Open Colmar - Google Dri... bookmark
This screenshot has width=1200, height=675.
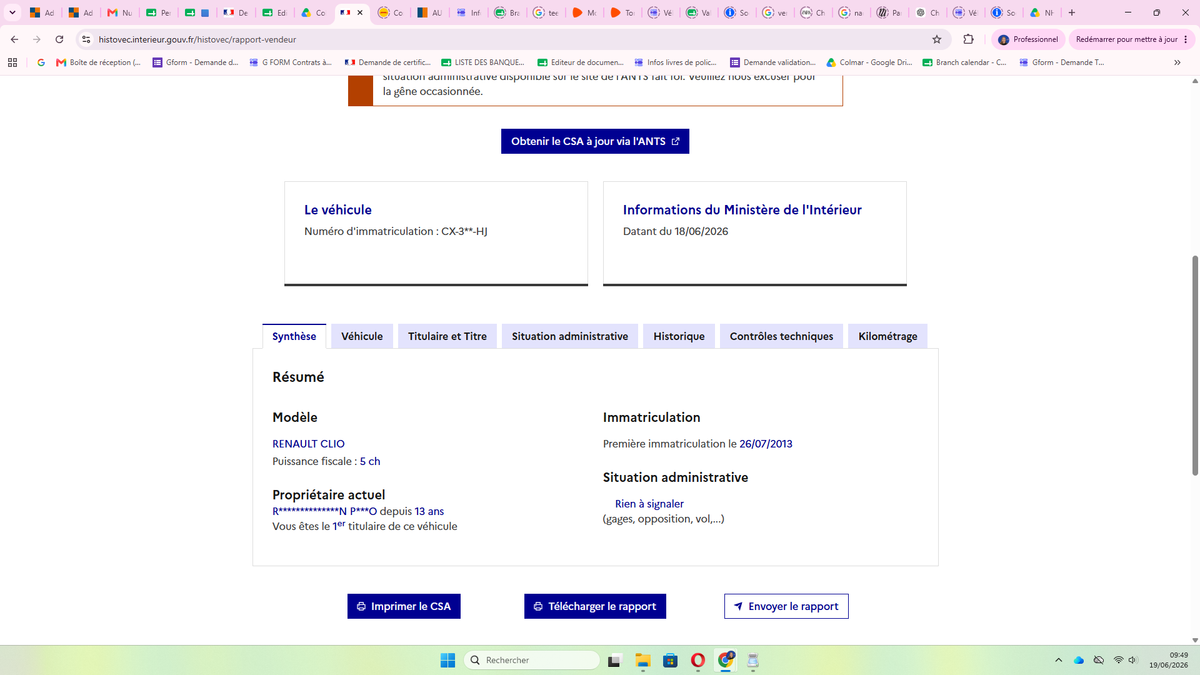[868, 62]
